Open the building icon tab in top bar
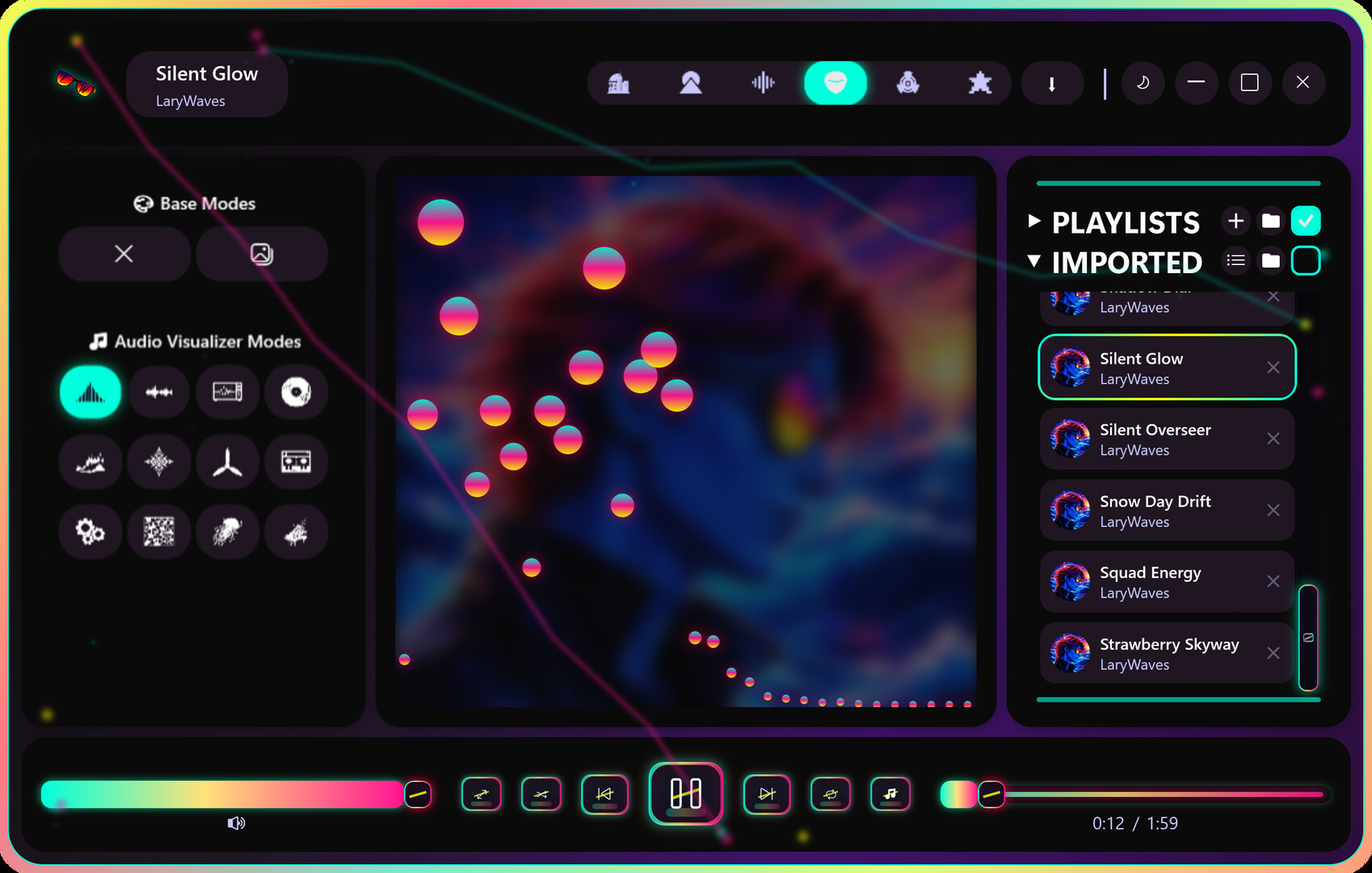Screen dimensions: 1372x873 619,82
